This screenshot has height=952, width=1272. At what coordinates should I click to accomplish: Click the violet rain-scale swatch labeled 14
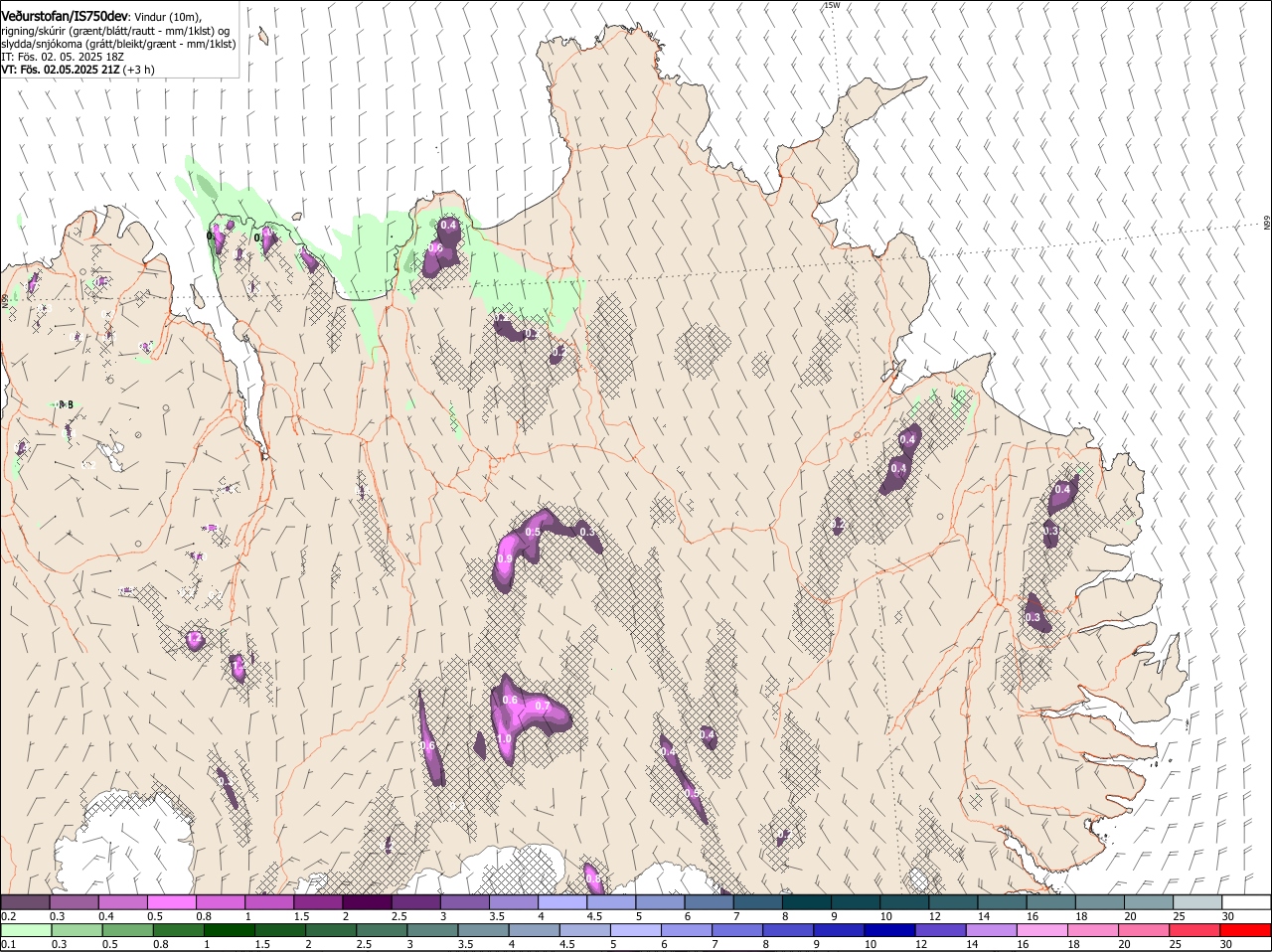click(x=992, y=930)
